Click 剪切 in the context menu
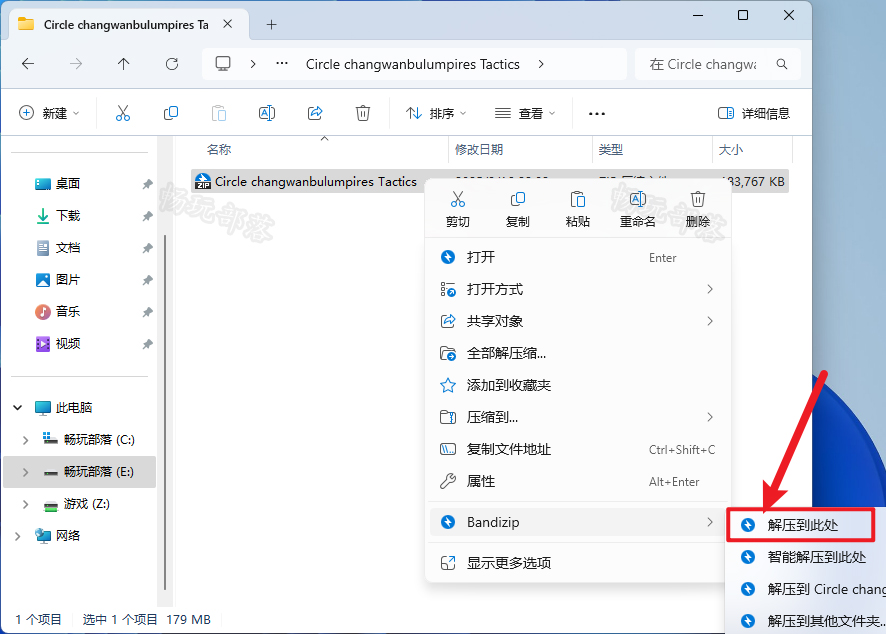Screen dimensions: 886x634 click(458, 209)
